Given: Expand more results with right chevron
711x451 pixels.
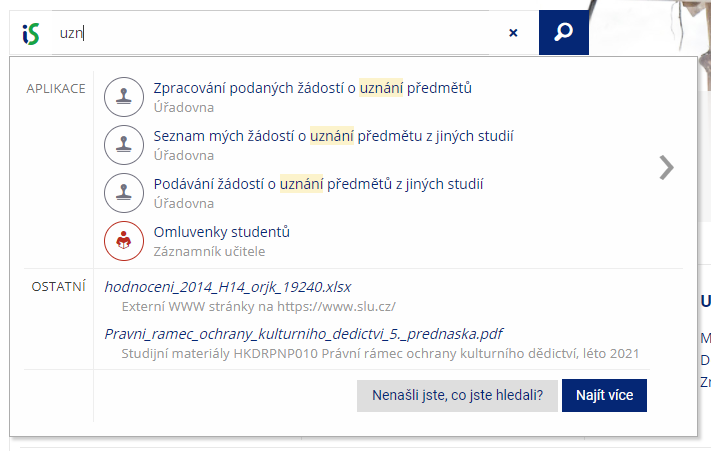Looking at the screenshot, I should pyautogui.click(x=667, y=168).
